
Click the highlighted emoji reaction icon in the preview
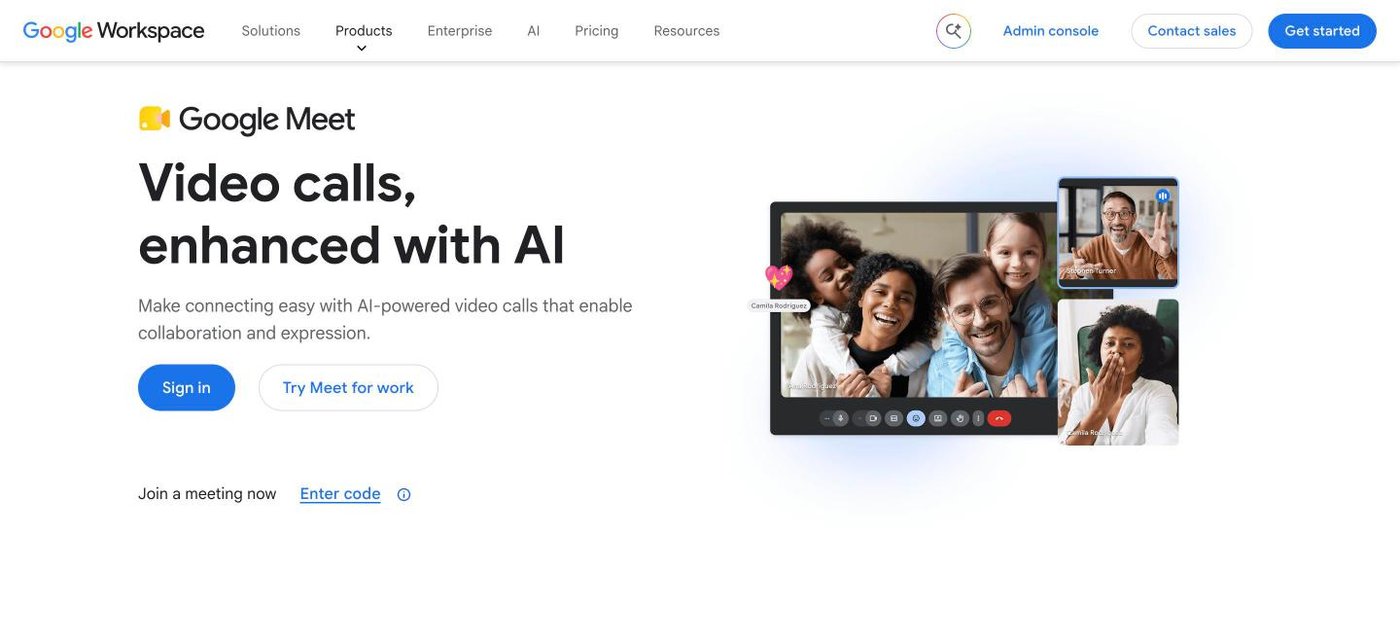click(x=916, y=418)
